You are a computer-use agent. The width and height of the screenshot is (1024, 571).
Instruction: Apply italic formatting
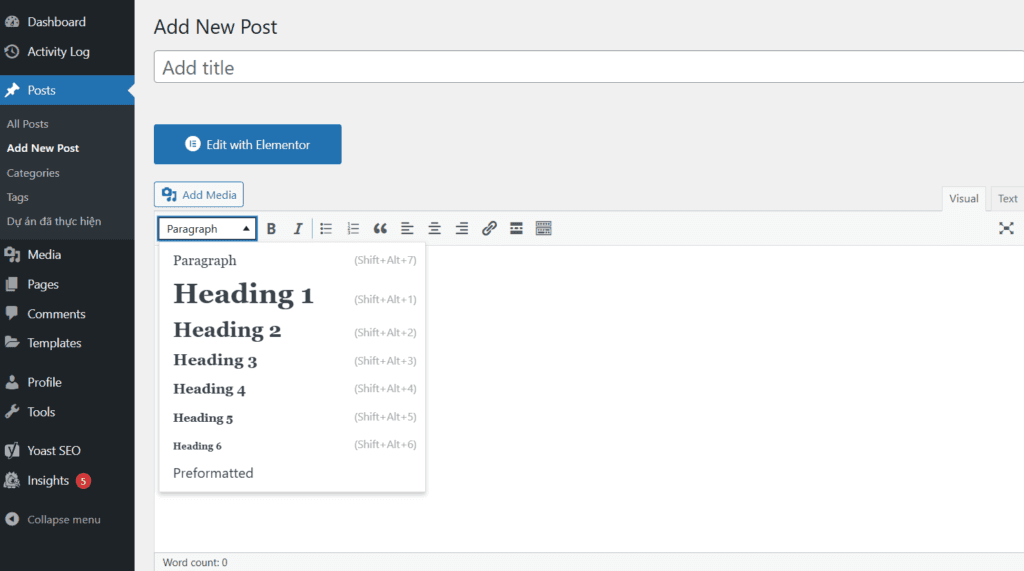[298, 229]
